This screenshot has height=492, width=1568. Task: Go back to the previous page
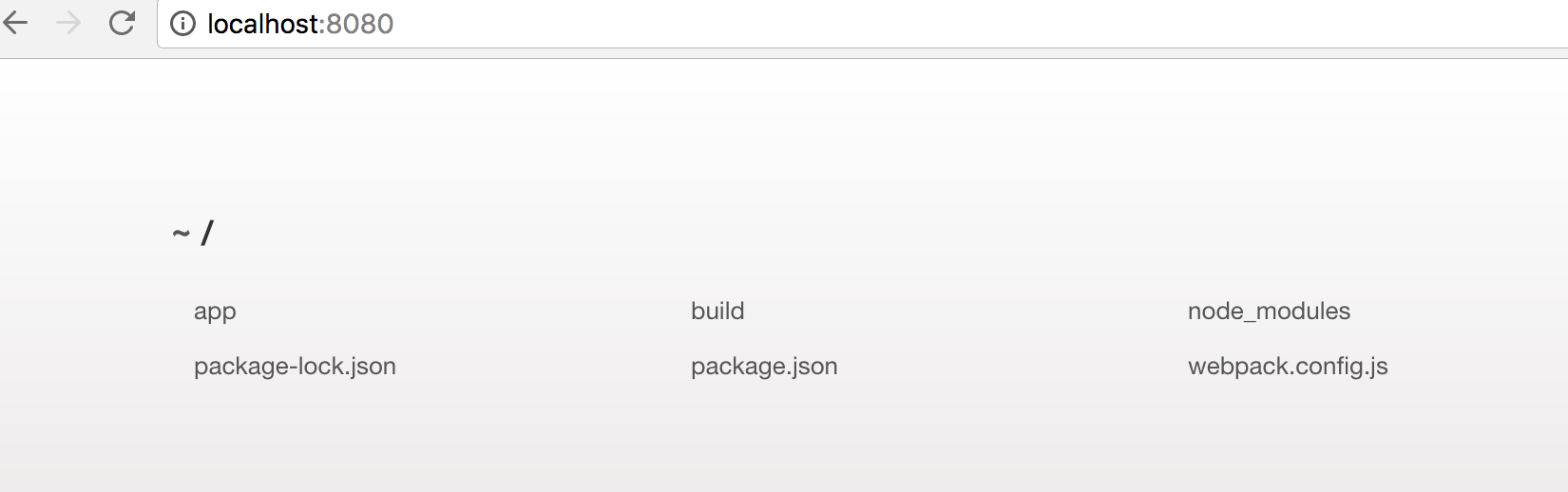pos(16,23)
